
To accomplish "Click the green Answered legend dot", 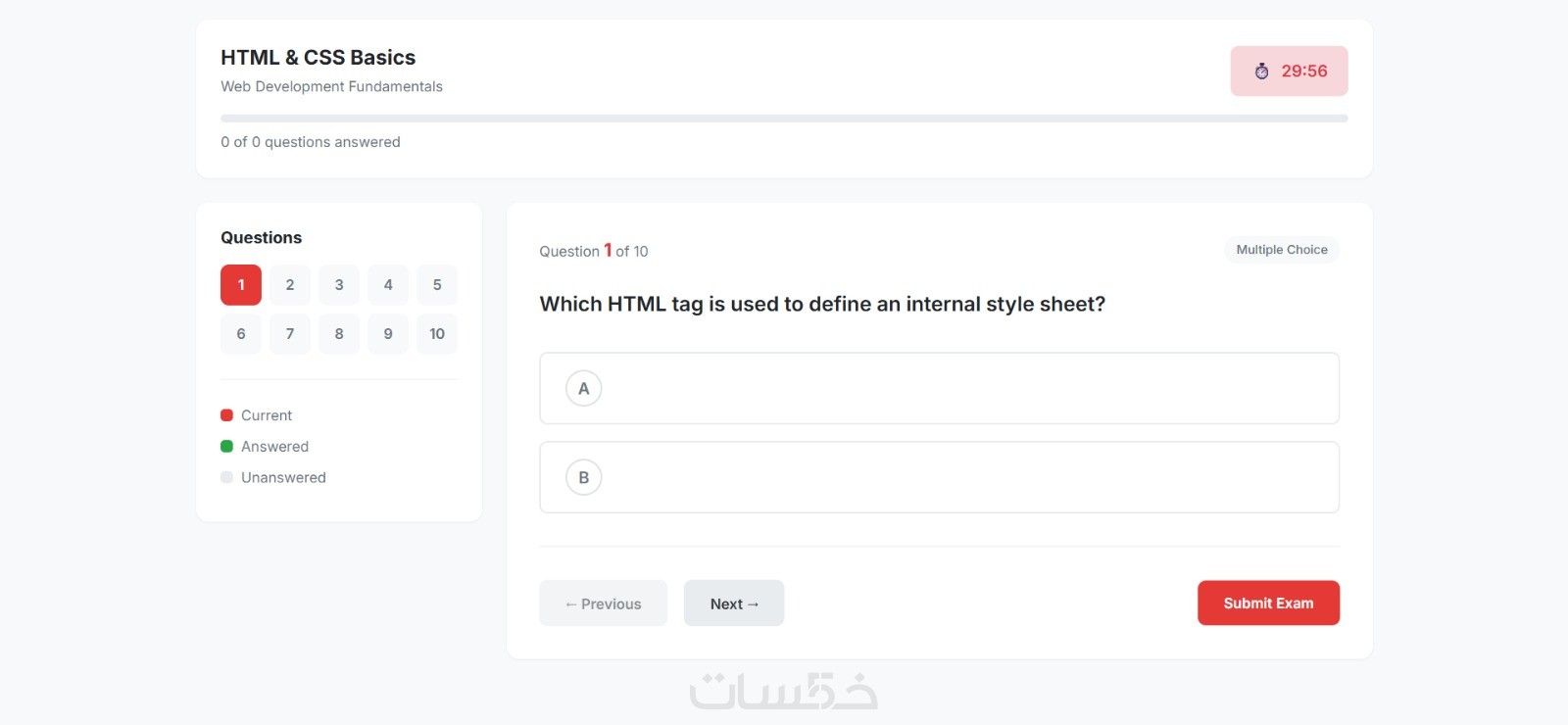I will (x=226, y=447).
